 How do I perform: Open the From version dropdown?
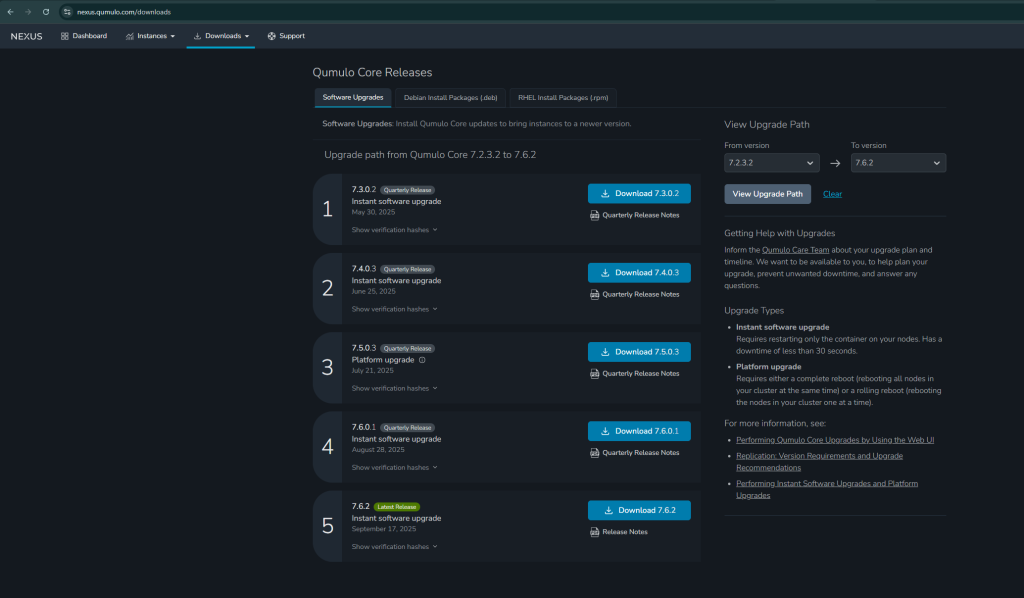tap(771, 163)
